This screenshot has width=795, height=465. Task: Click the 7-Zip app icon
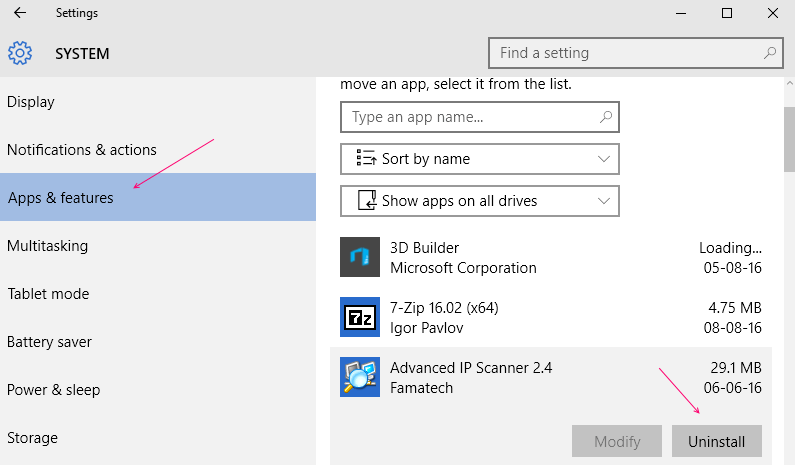click(359, 317)
